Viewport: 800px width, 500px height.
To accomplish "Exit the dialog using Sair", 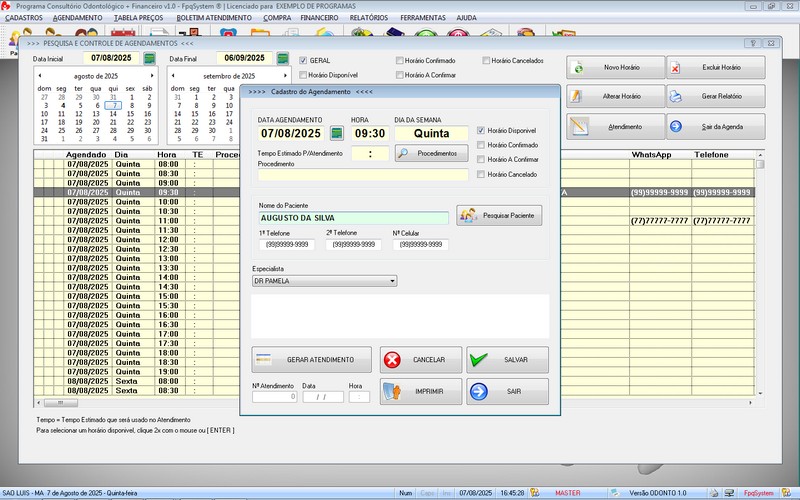I will pos(507,391).
